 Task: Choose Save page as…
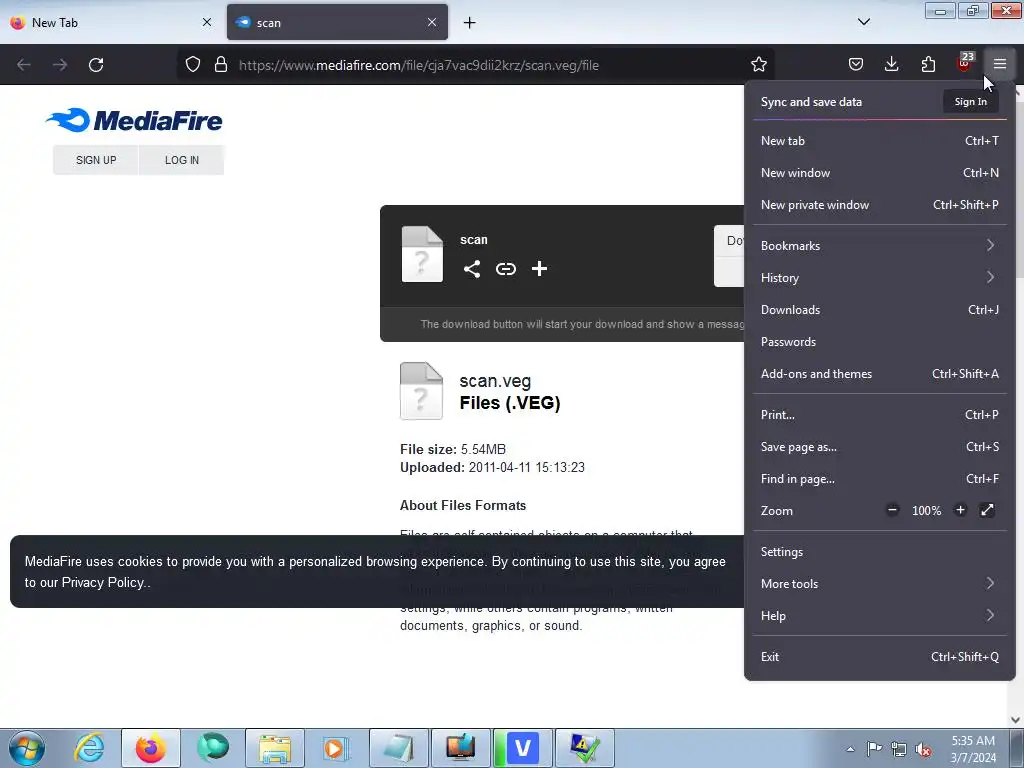[x=879, y=447]
